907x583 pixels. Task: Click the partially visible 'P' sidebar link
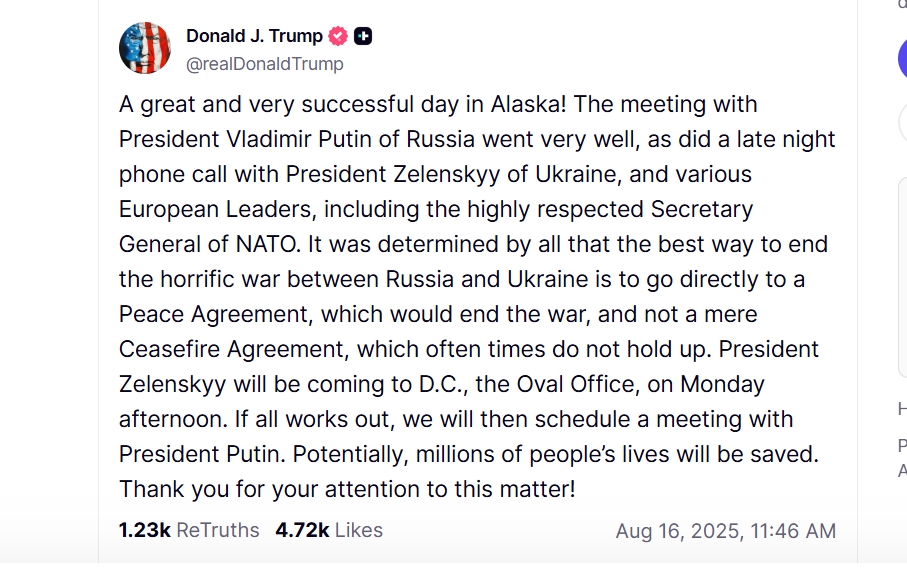click(x=902, y=446)
